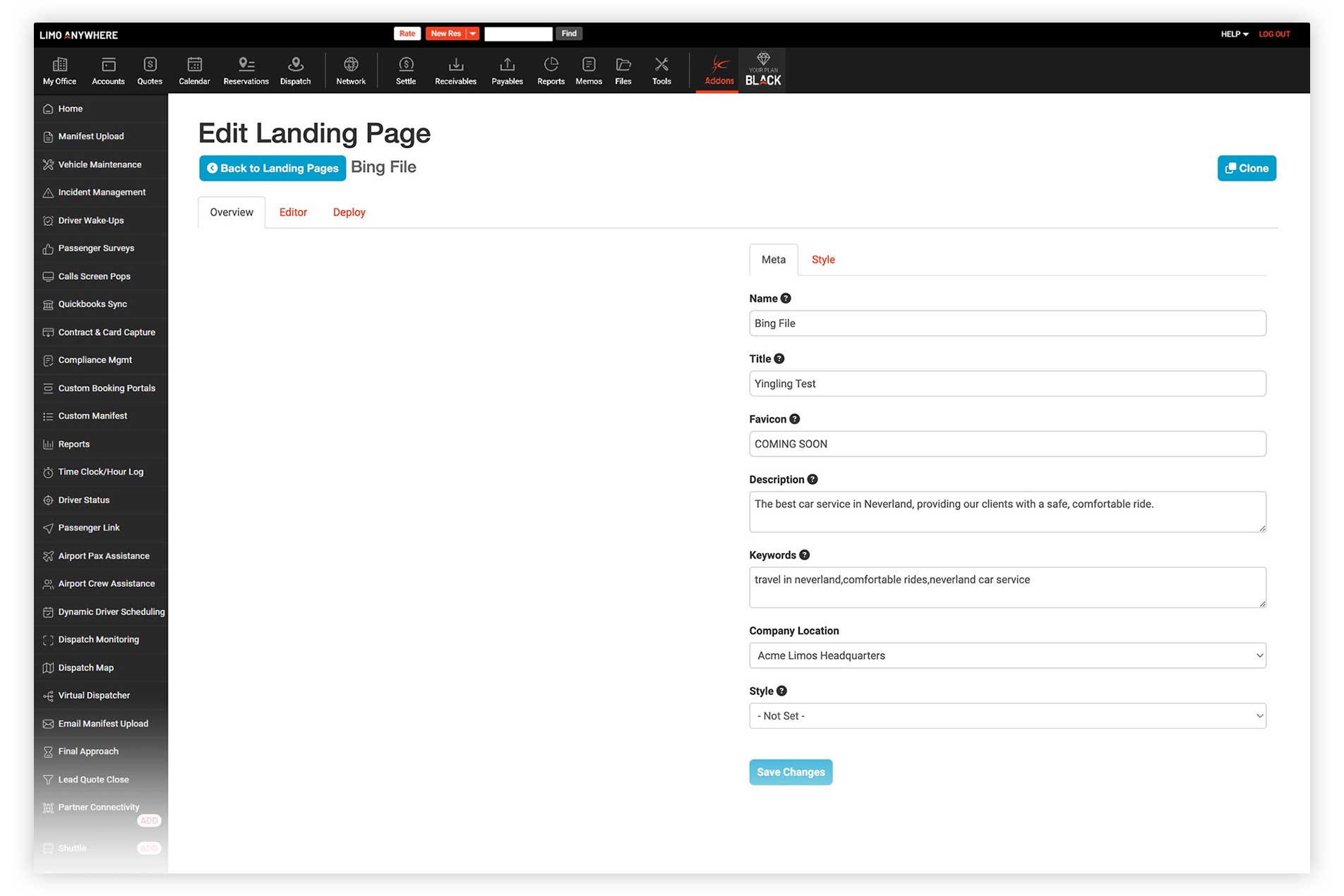This screenshot has width=1344, height=896.
Task: Clone this landing page
Action: tap(1246, 168)
